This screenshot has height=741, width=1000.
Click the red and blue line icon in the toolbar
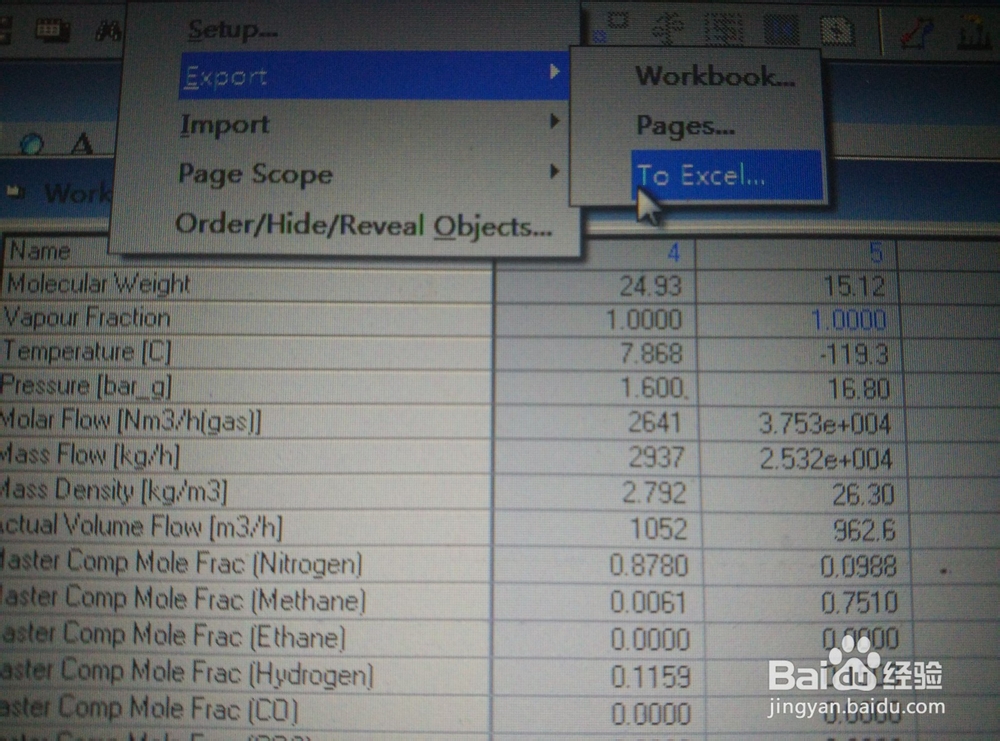(916, 33)
